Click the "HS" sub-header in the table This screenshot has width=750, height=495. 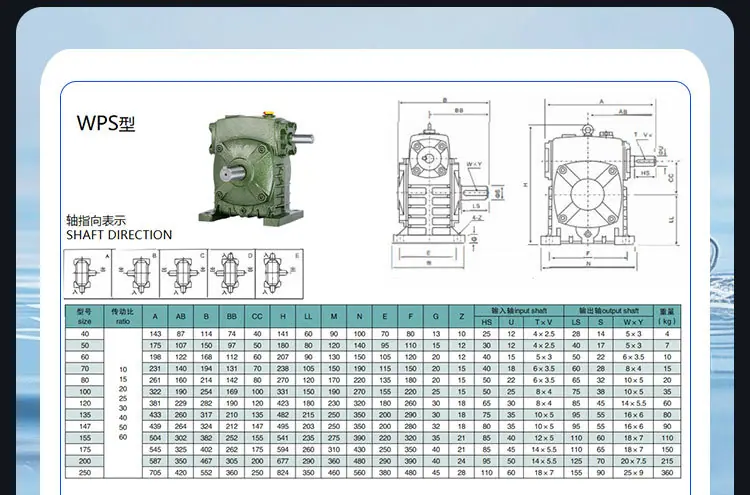click(486, 322)
